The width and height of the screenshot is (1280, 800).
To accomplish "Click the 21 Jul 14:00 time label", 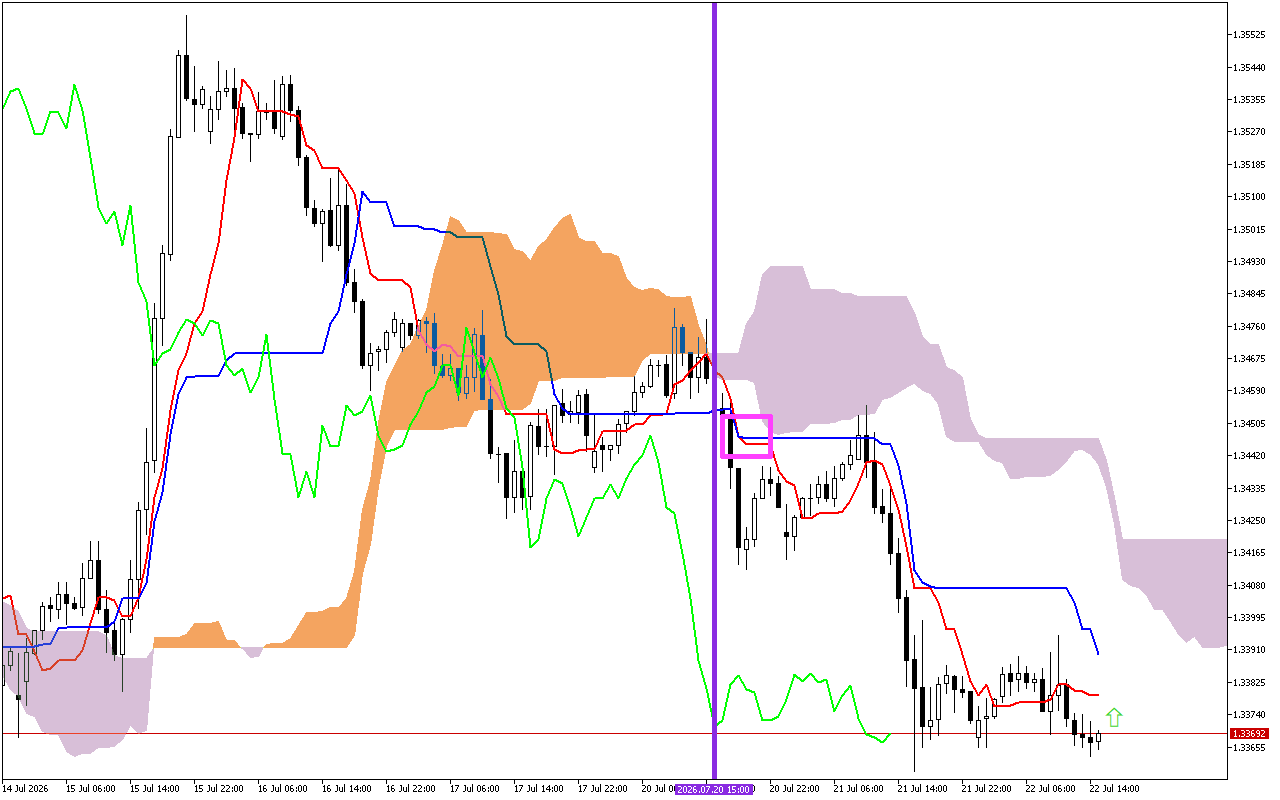I will click(x=922, y=788).
